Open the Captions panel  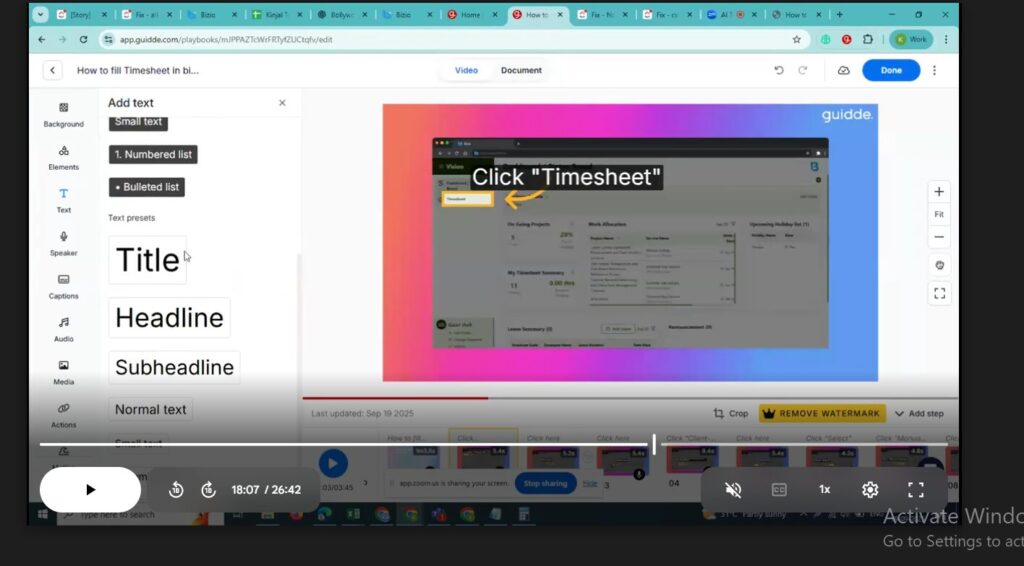pos(63,285)
